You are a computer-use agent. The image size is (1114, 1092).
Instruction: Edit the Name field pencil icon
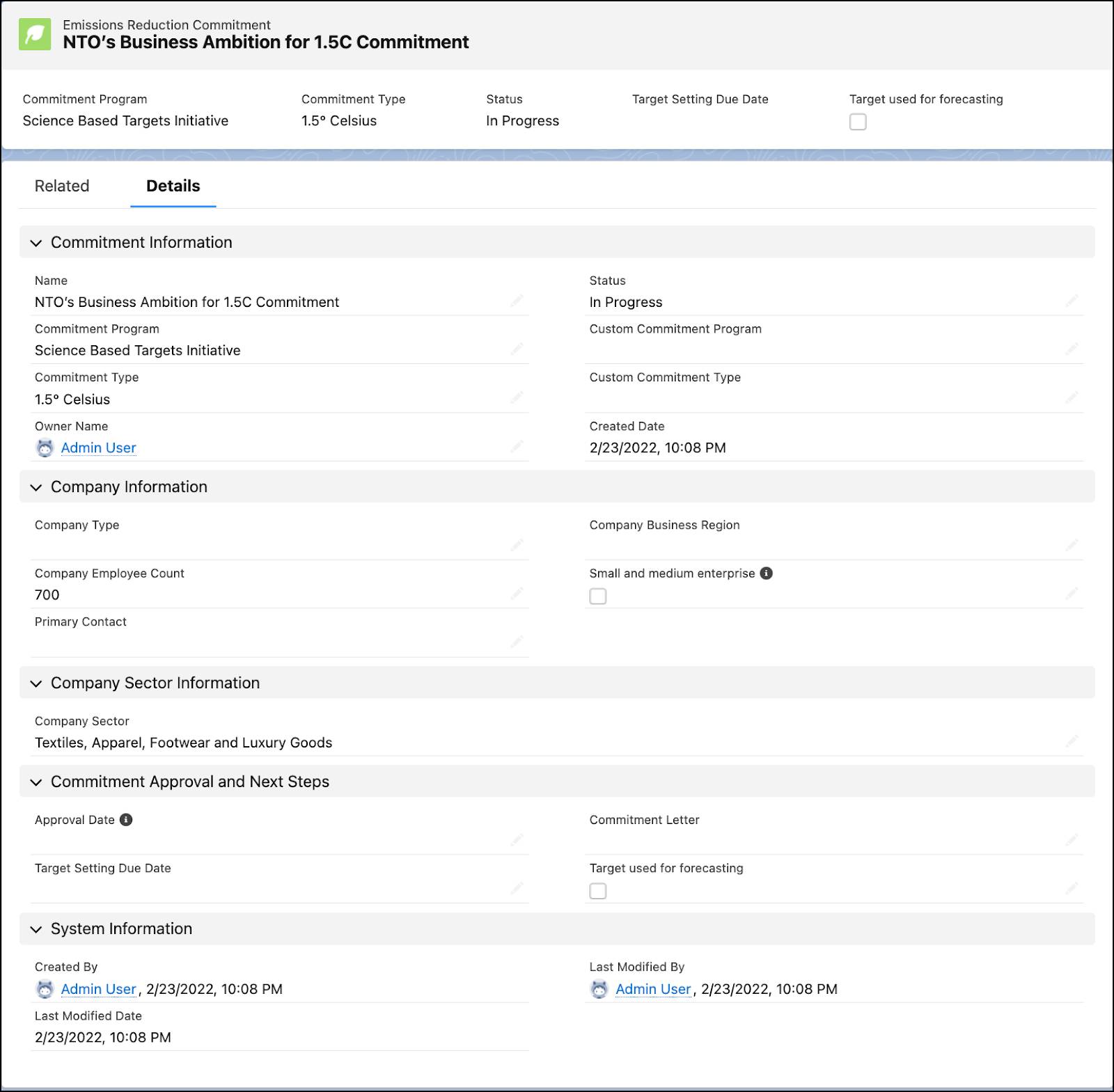pyautogui.click(x=517, y=301)
